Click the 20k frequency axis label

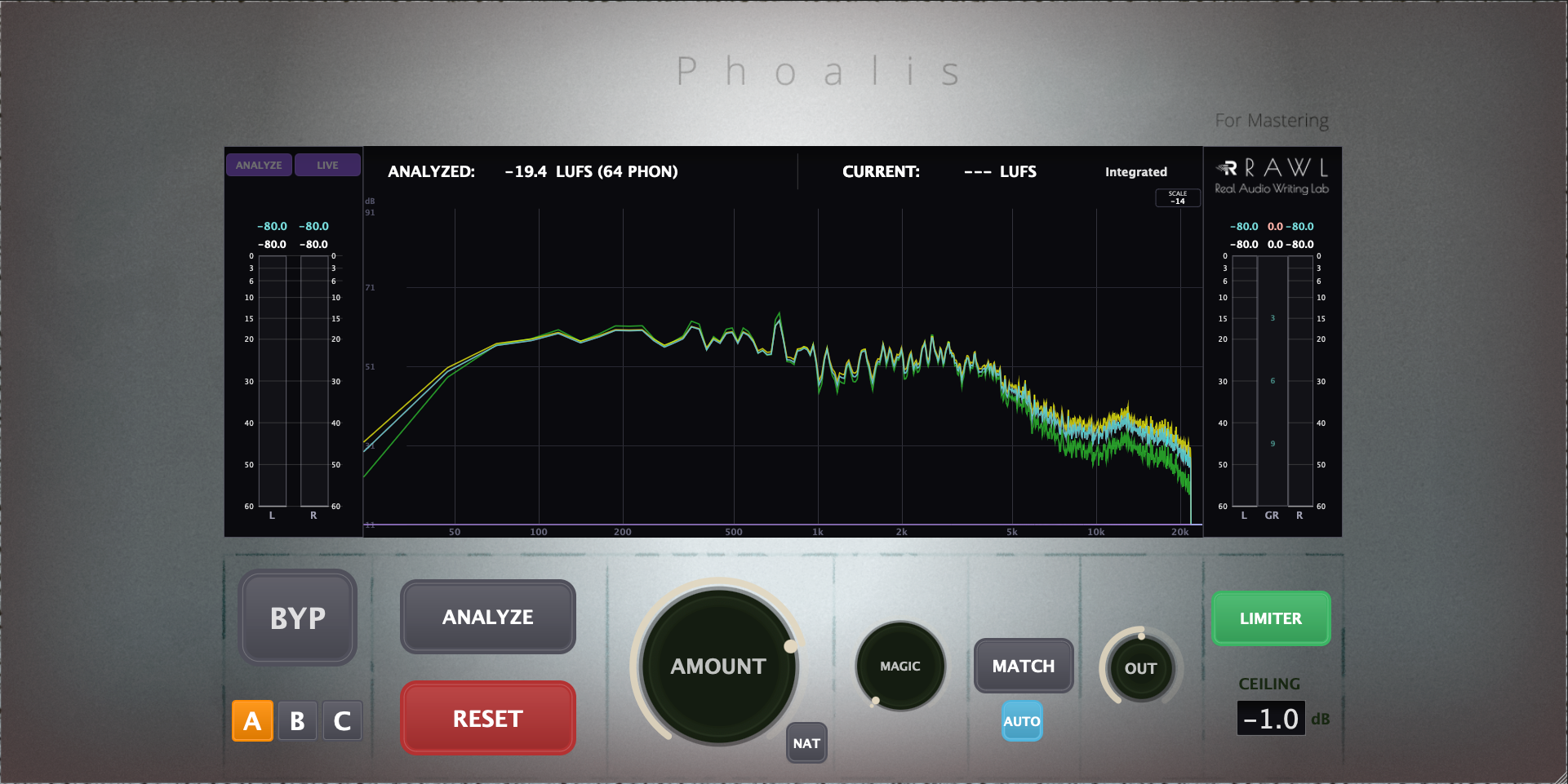tap(1180, 532)
